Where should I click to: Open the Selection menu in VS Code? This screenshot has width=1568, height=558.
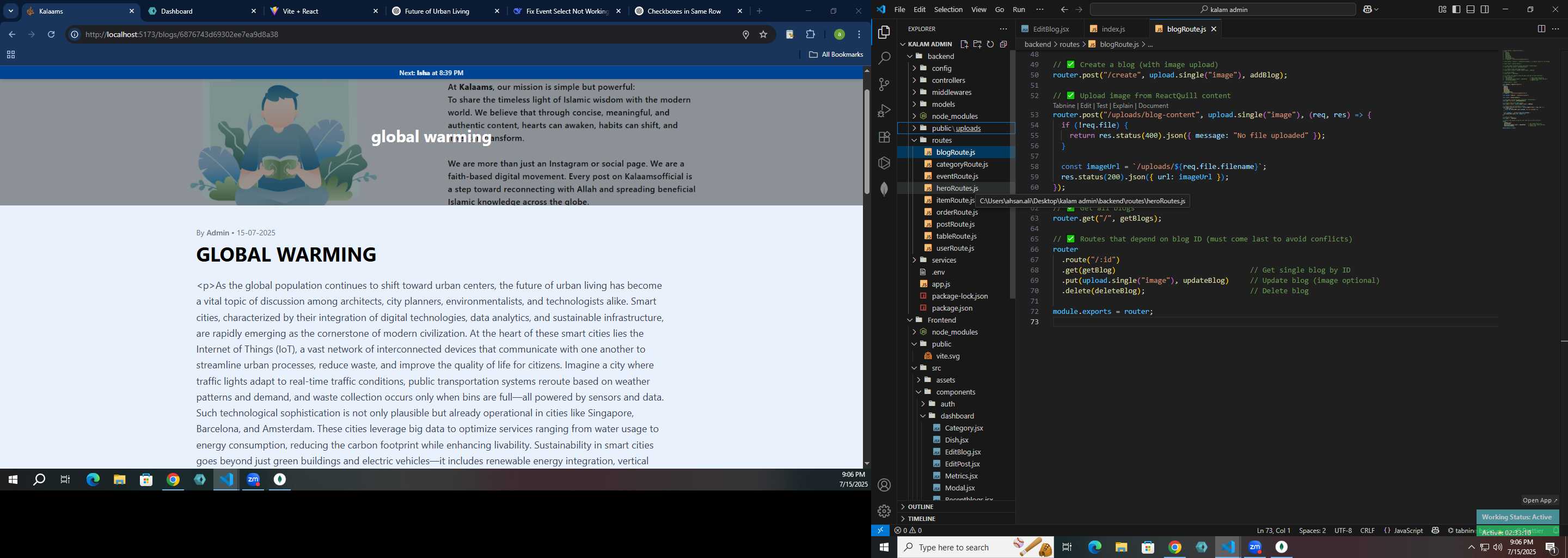coord(948,10)
